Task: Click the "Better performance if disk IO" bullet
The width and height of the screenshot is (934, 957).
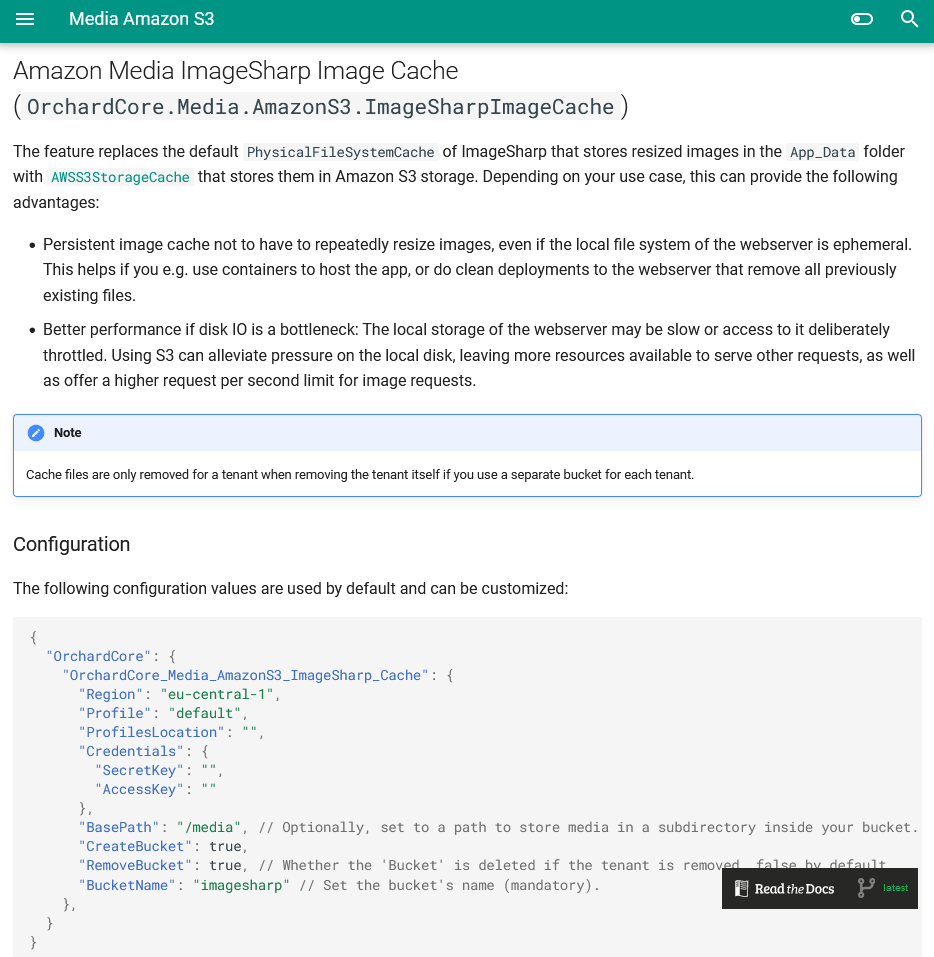Action: click(479, 355)
